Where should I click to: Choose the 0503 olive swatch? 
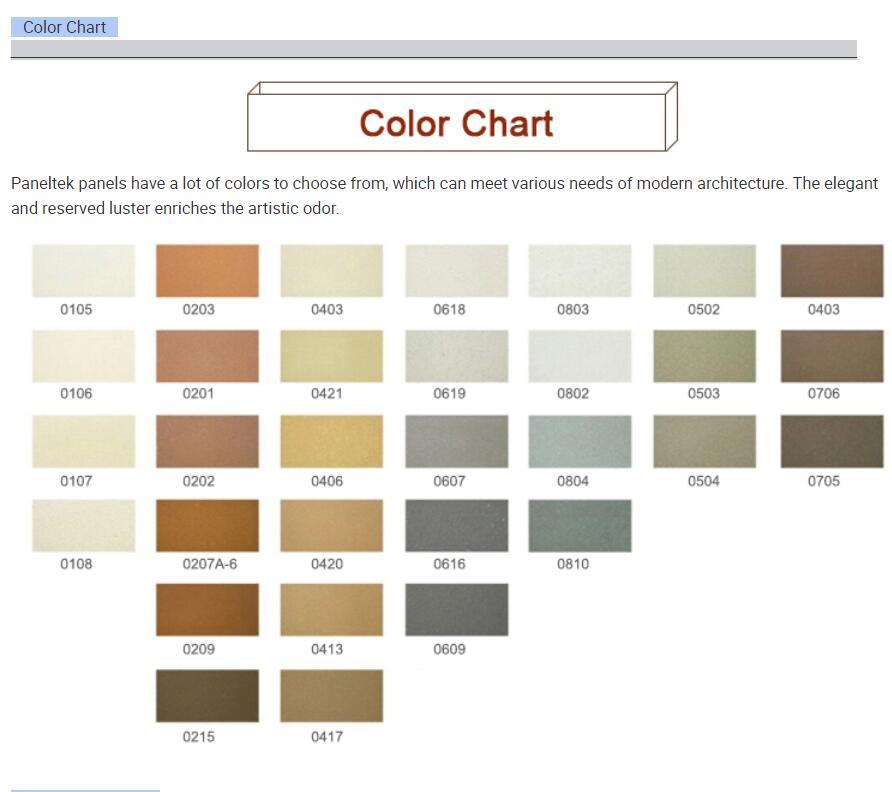705,356
